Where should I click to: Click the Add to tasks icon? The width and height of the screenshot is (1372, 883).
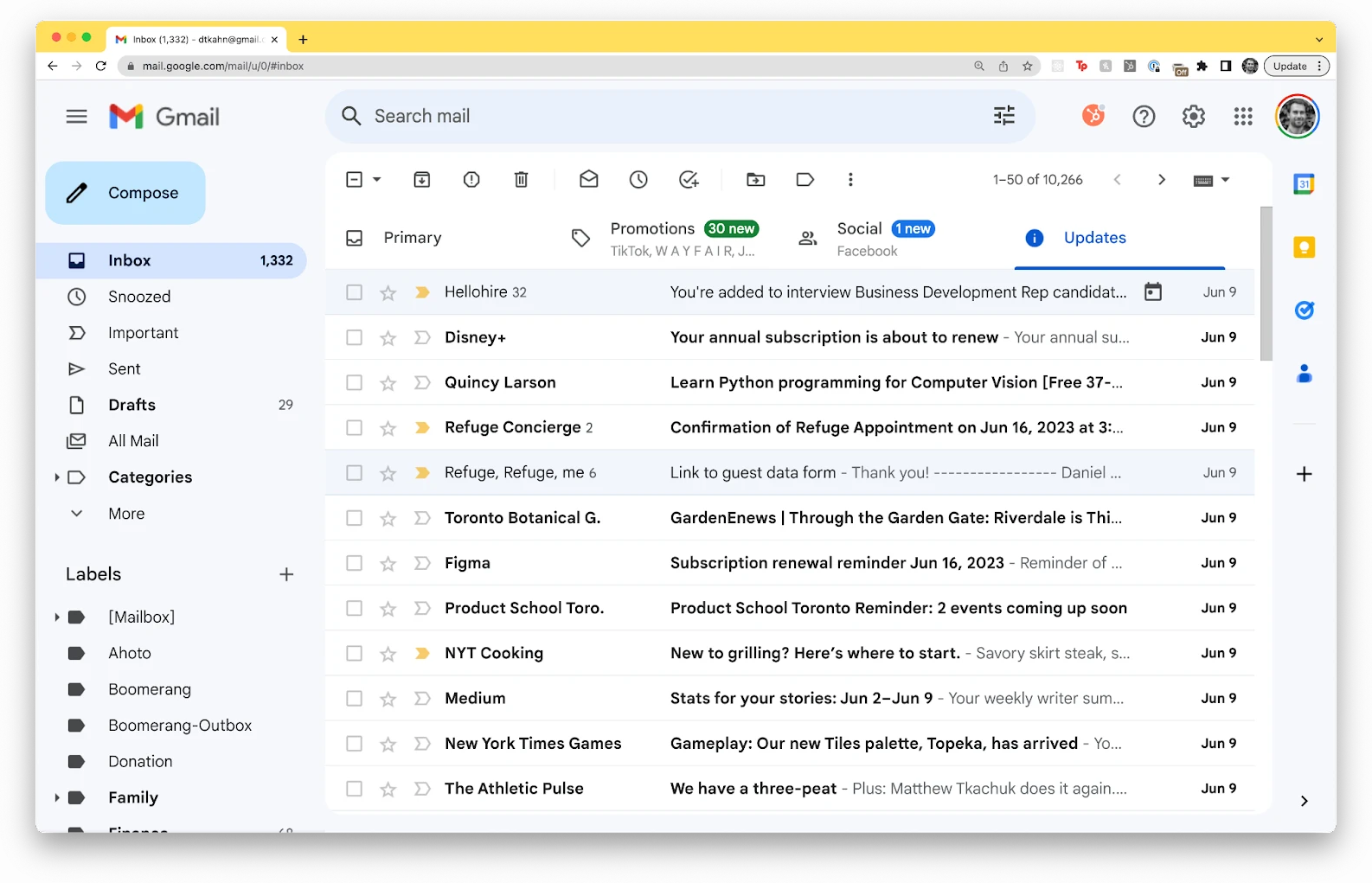click(689, 180)
